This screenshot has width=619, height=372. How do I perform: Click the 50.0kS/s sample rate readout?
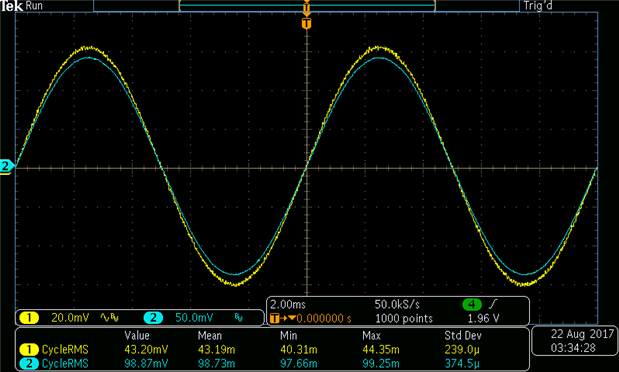click(397, 304)
